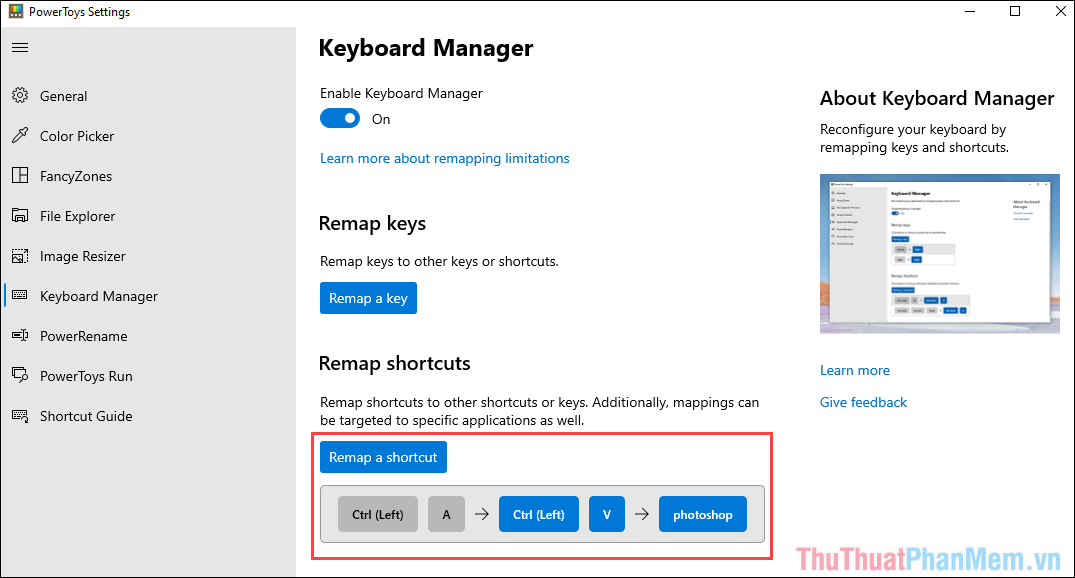
Task: Select the photoshop target app chip
Action: point(702,513)
